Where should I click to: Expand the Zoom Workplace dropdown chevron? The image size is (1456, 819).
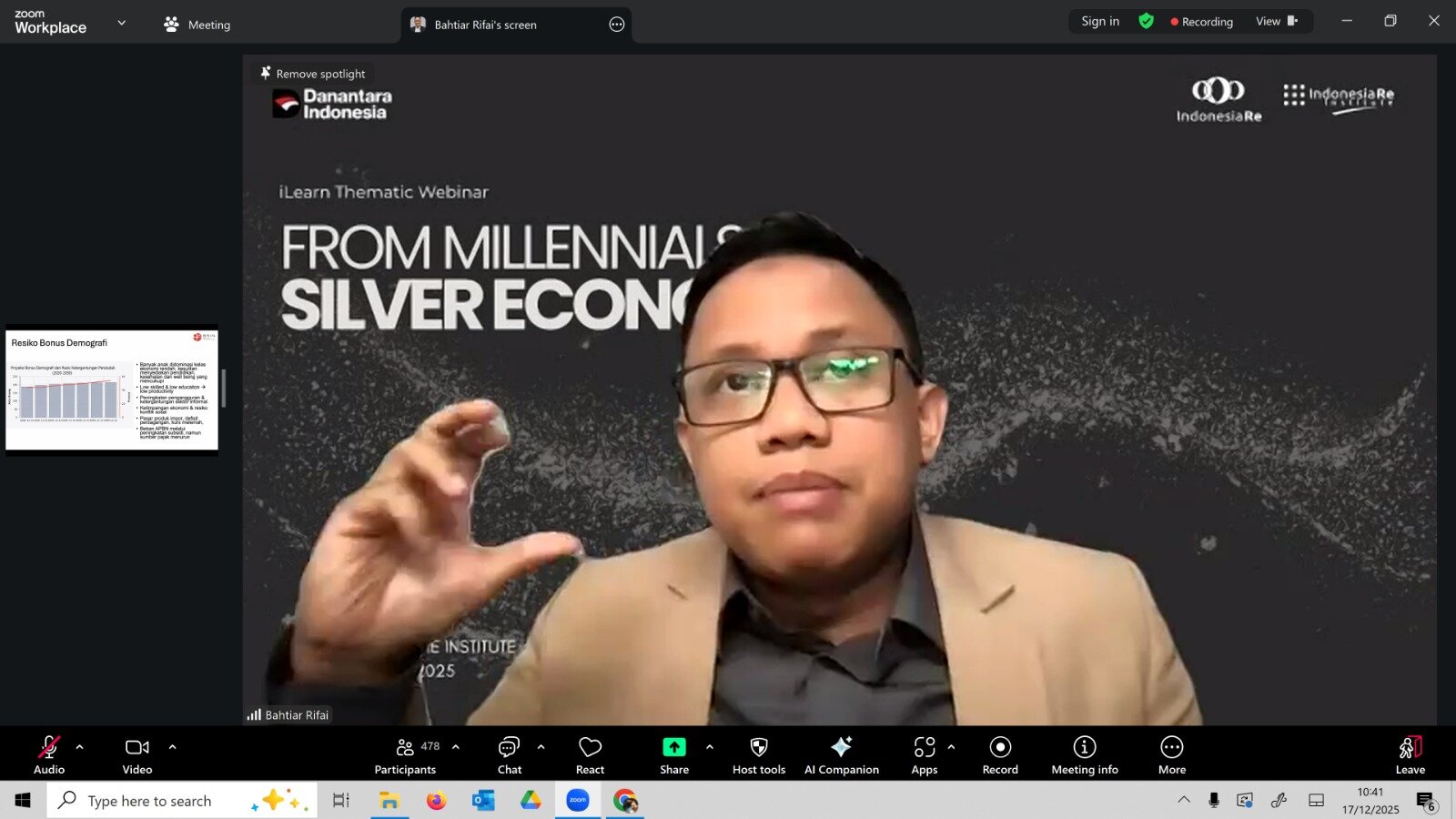[122, 23]
